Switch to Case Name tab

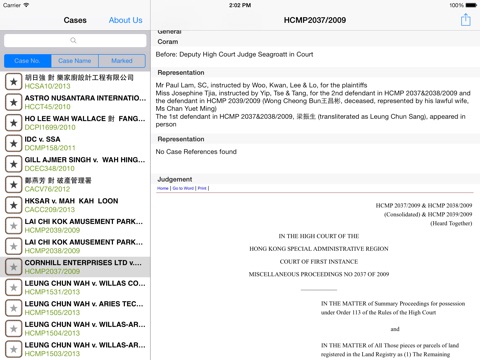tap(75, 61)
